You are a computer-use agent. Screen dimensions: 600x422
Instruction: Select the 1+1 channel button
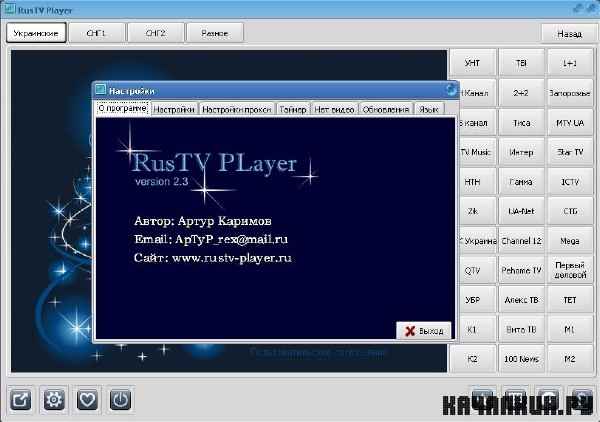(570, 63)
